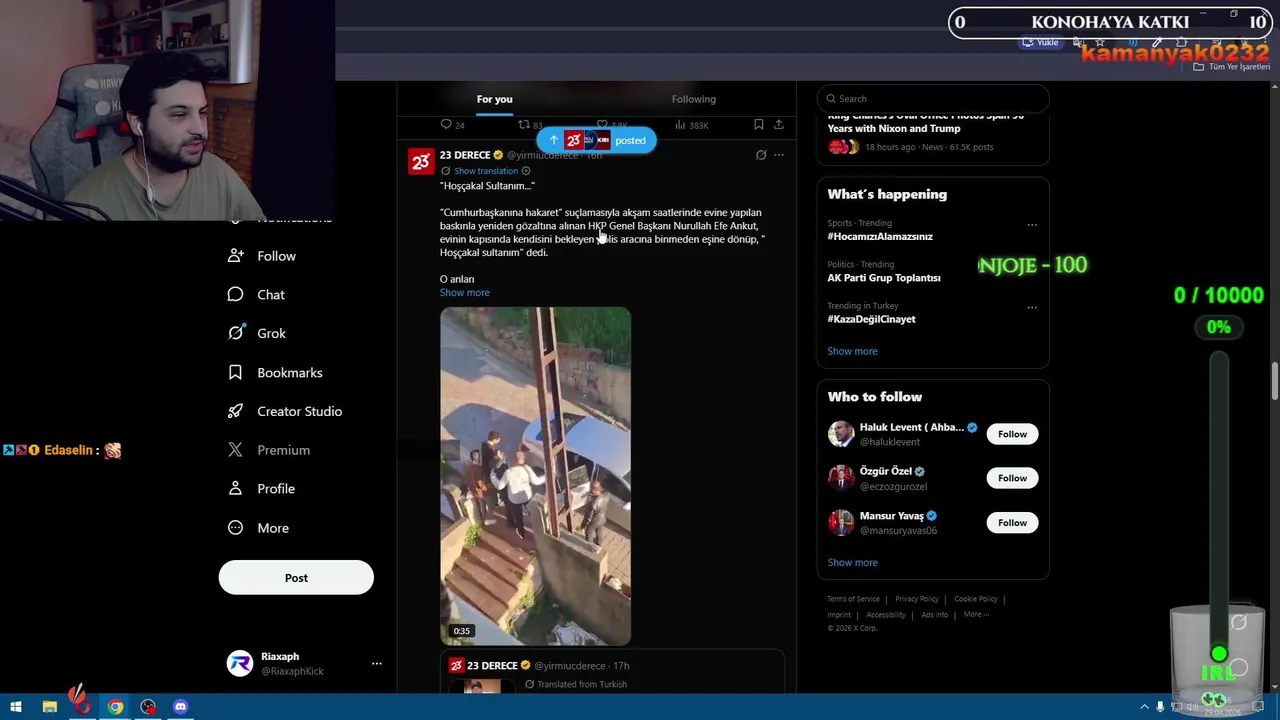Open Ads info footer link
Screen dimensions: 1280x720
pos(935,615)
